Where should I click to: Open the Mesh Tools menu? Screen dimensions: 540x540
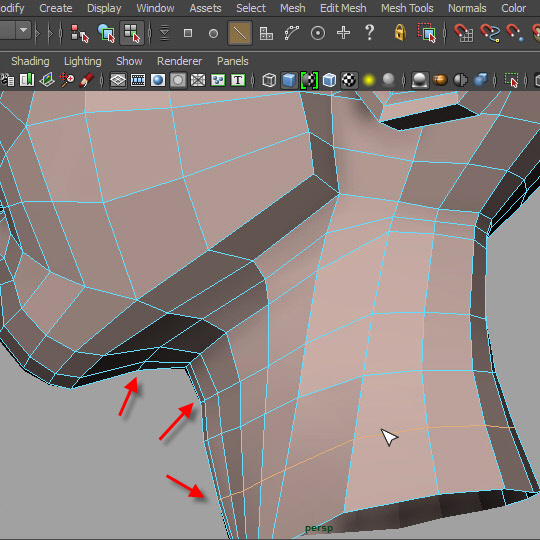407,8
